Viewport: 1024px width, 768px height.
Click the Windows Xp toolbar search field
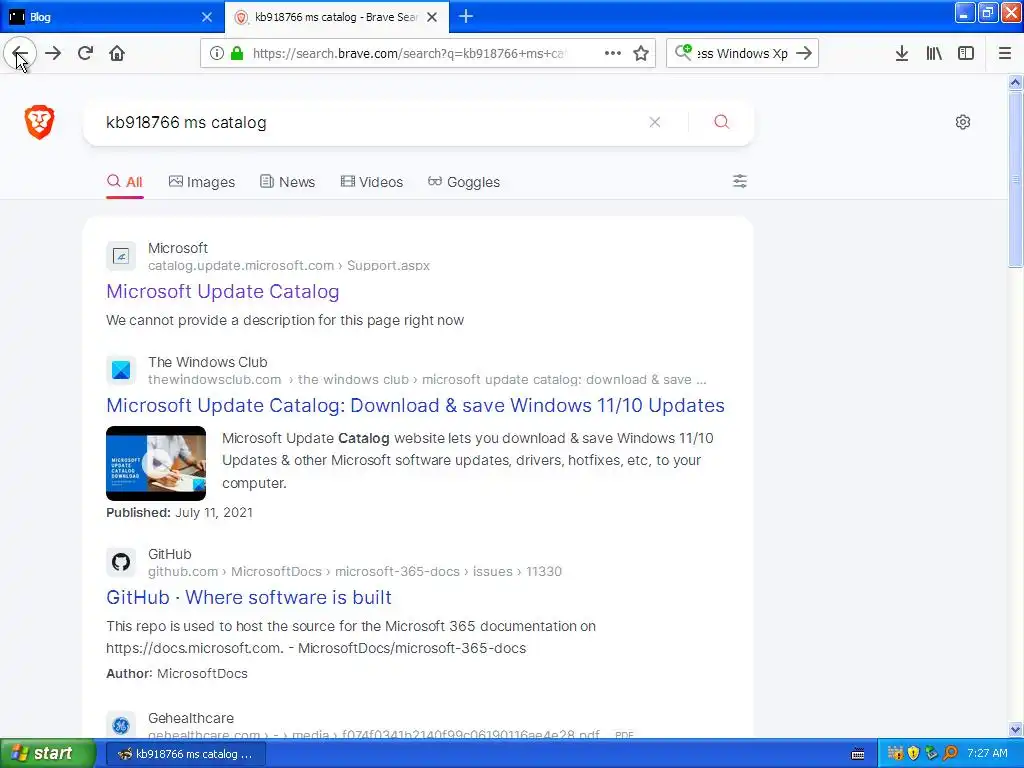coord(743,54)
